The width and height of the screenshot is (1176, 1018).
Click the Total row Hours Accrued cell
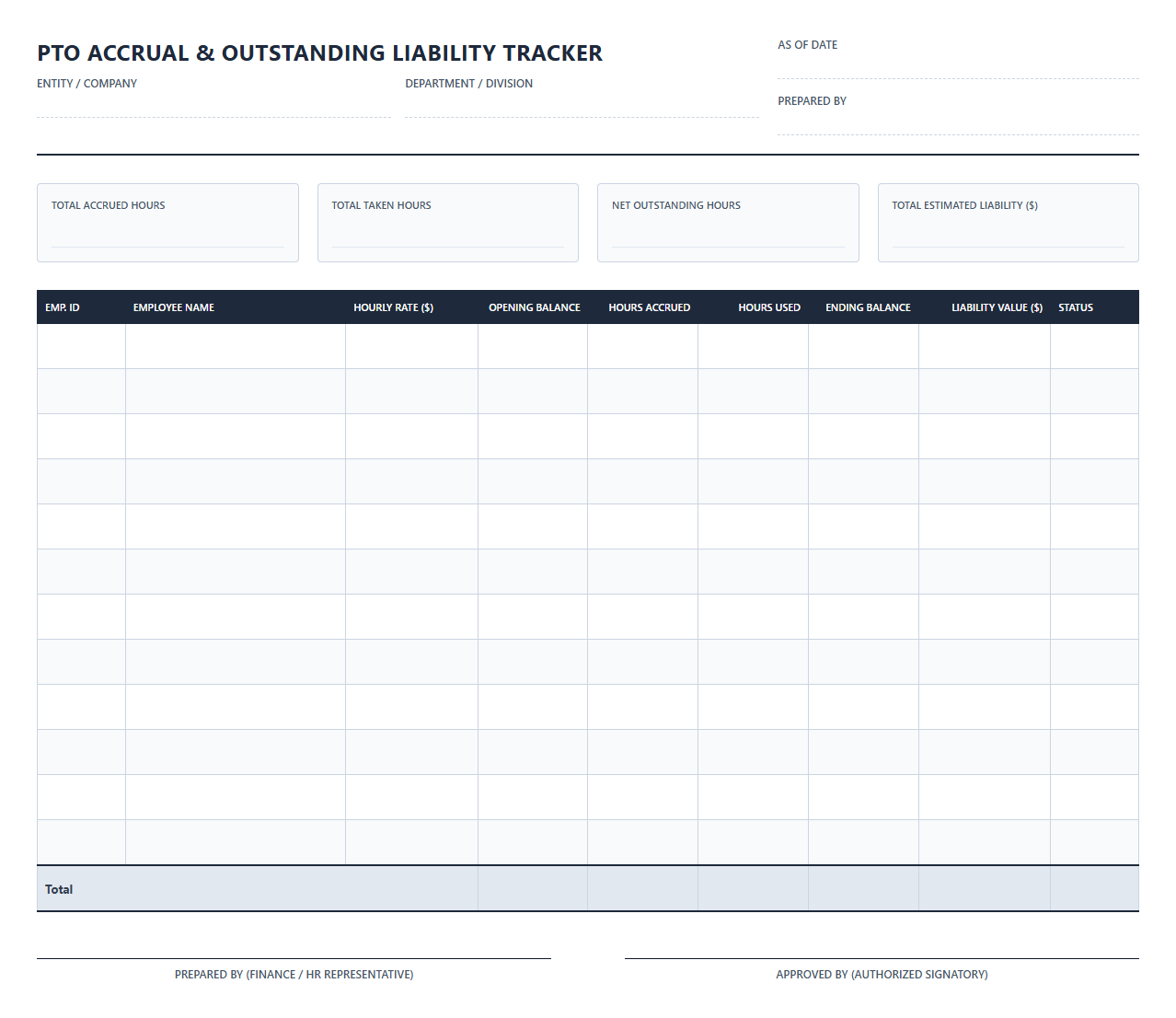[643, 889]
